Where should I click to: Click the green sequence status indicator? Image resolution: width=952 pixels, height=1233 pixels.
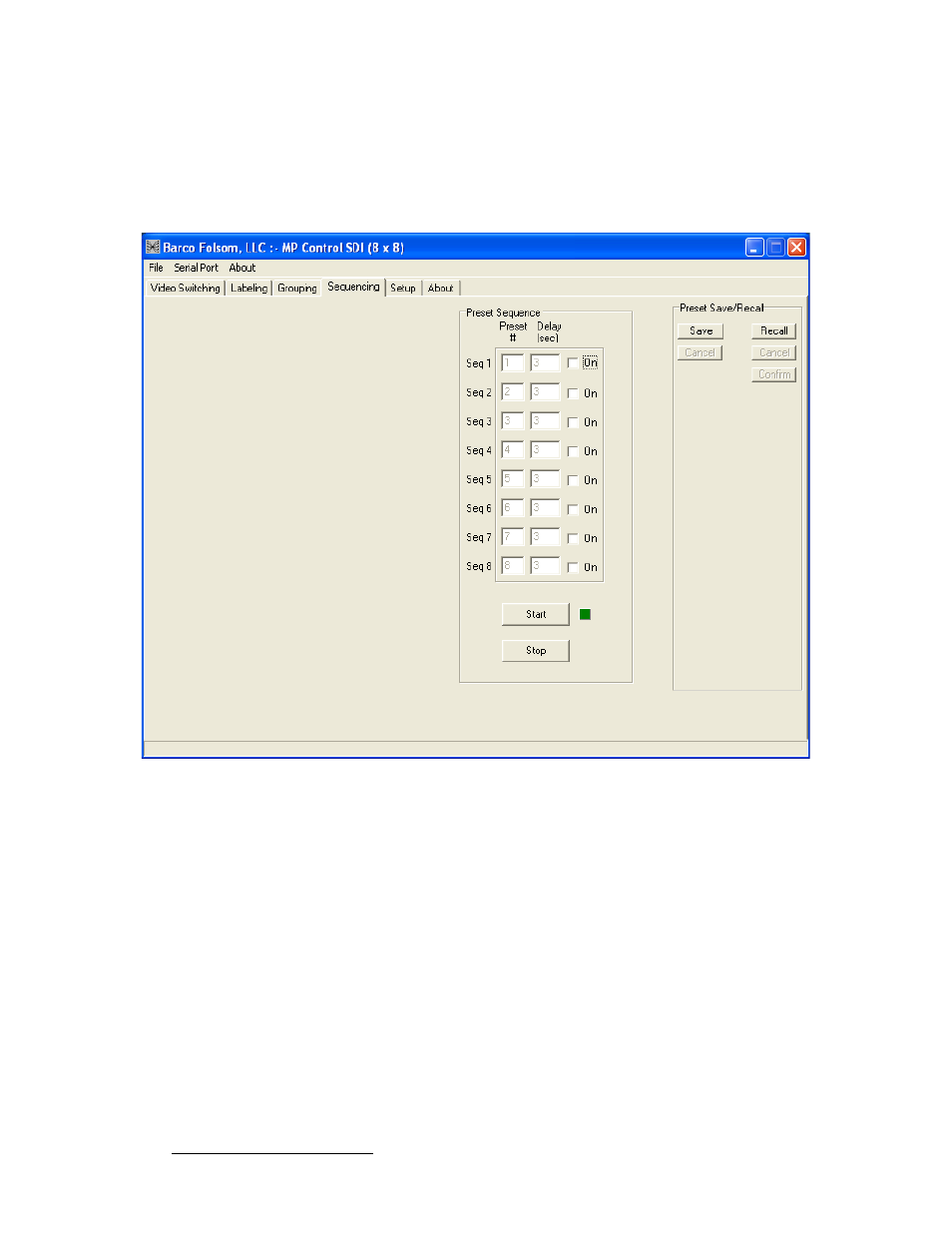click(585, 614)
